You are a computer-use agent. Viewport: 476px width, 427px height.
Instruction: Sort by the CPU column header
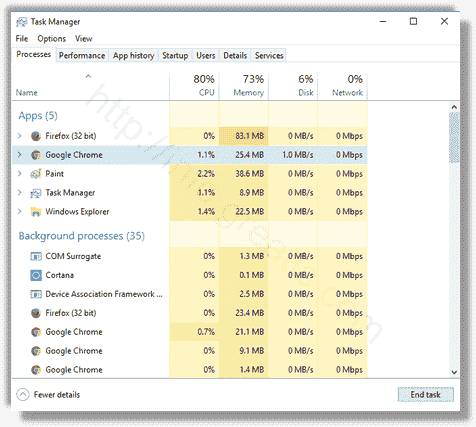[x=194, y=86]
